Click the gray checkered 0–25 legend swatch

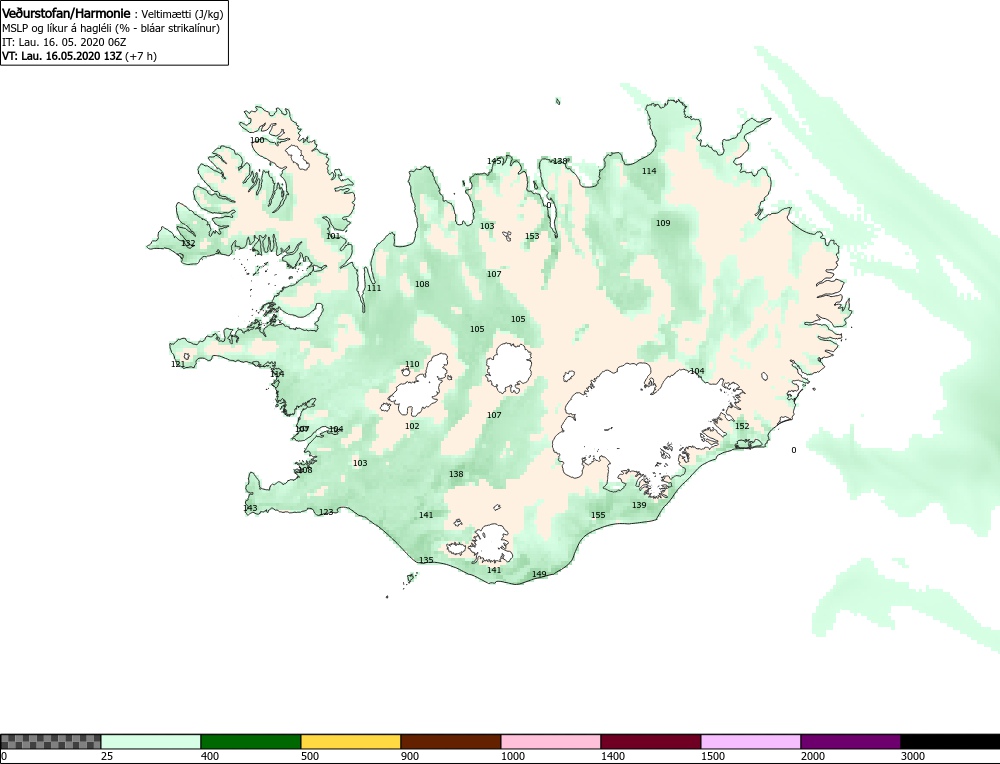click(x=50, y=741)
